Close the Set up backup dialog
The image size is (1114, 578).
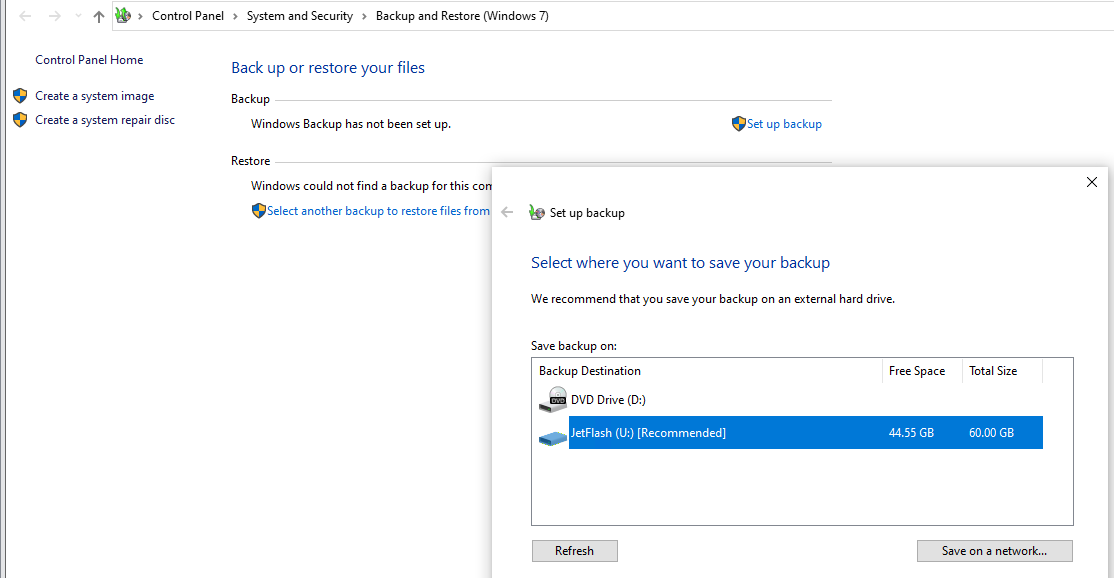1092,182
